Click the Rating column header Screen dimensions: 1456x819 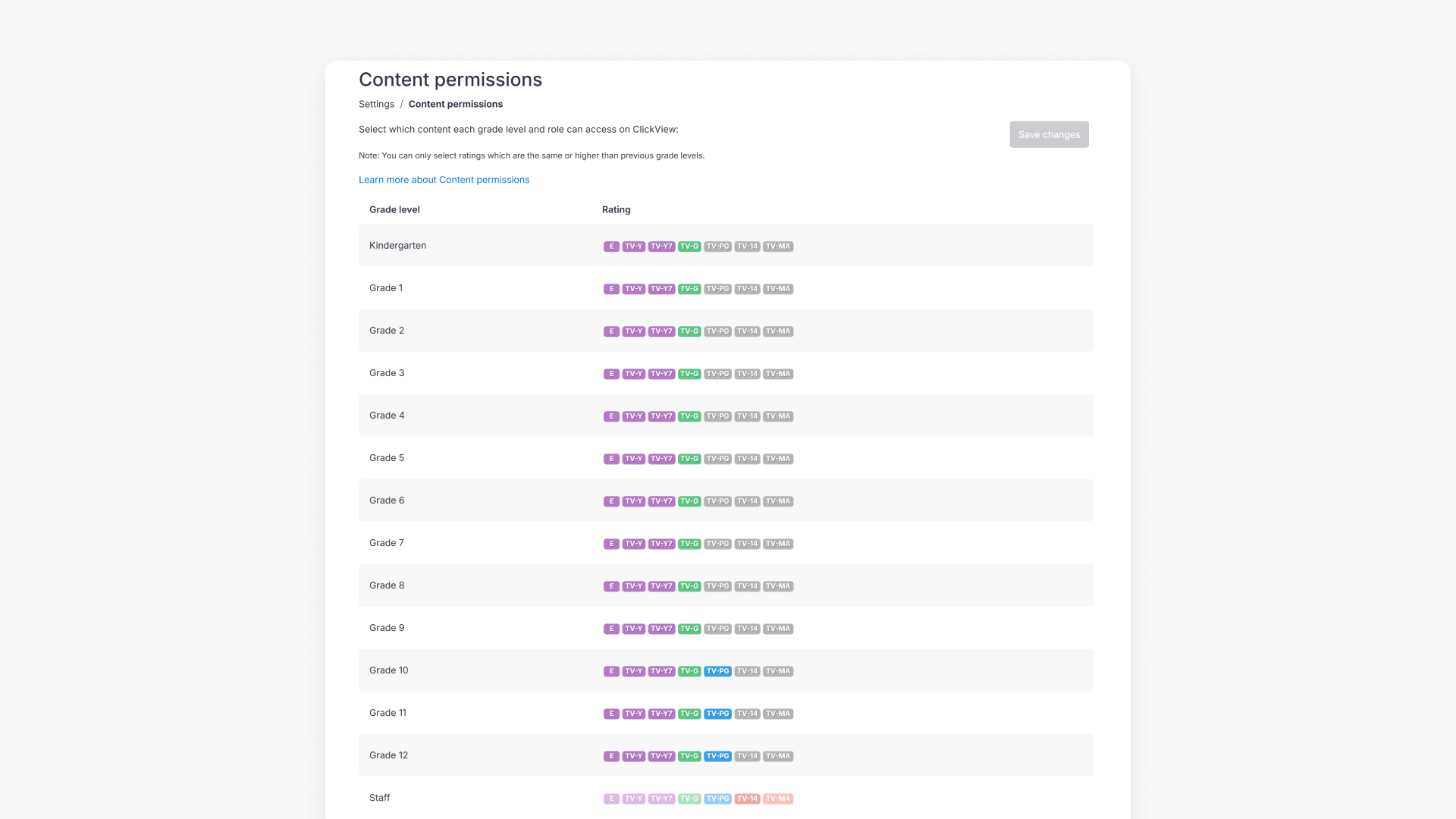(616, 209)
